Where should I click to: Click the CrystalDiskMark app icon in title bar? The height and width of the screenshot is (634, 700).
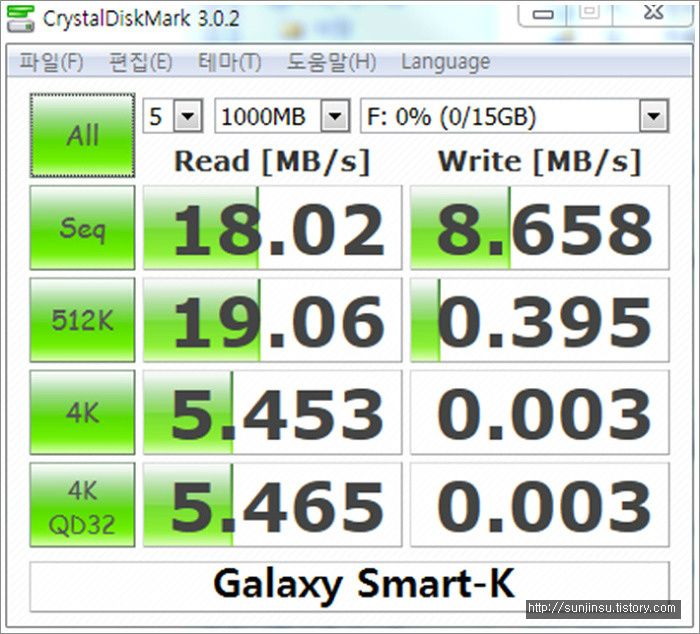21,19
